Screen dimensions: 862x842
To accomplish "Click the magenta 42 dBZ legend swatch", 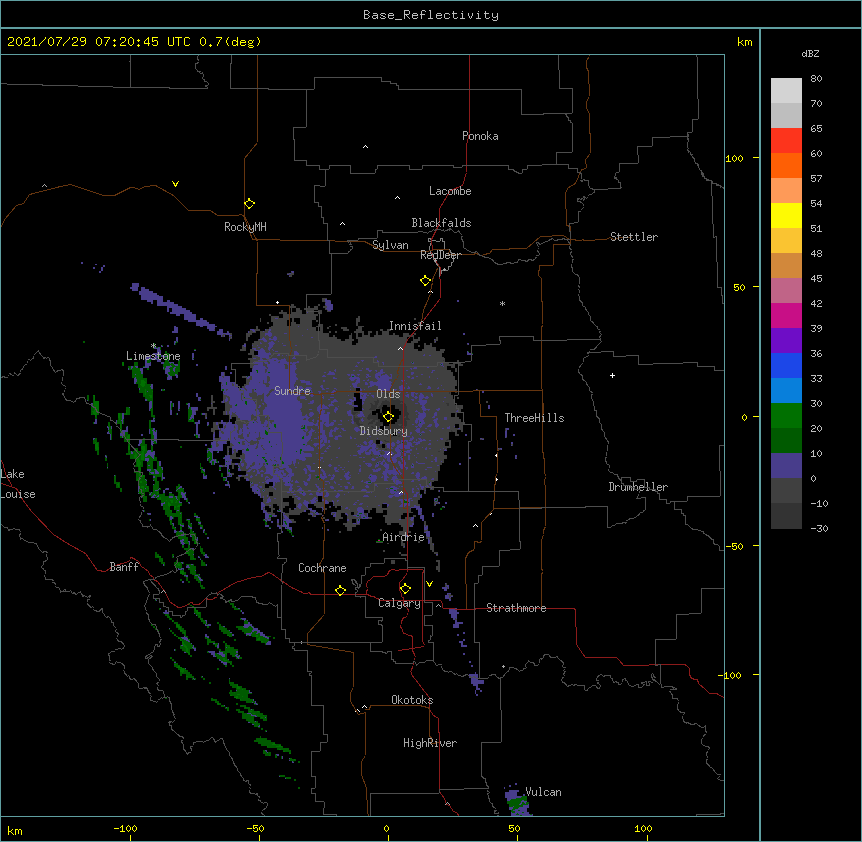I will pos(786,315).
